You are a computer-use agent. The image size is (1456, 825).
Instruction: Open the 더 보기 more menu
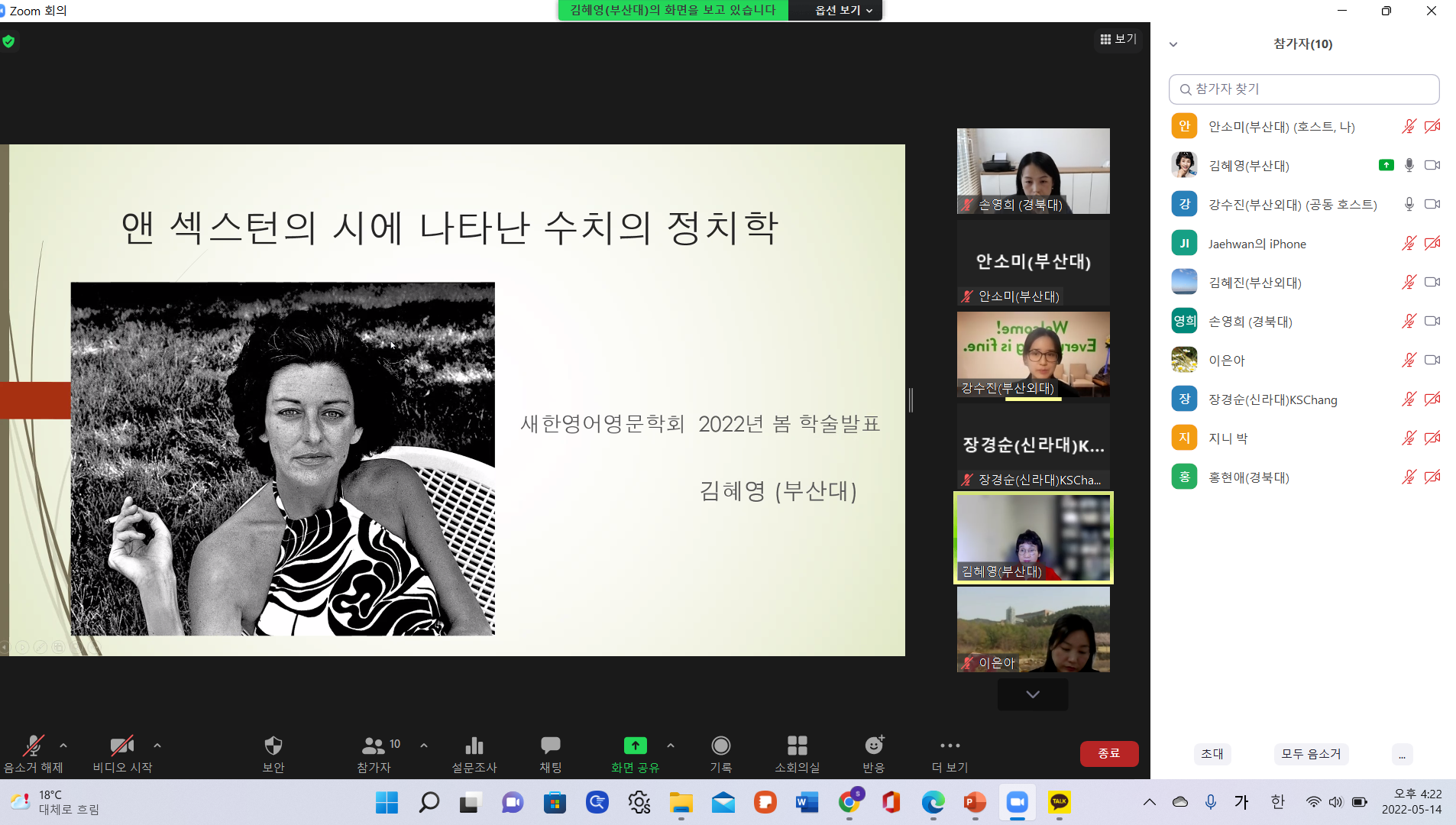click(x=950, y=753)
